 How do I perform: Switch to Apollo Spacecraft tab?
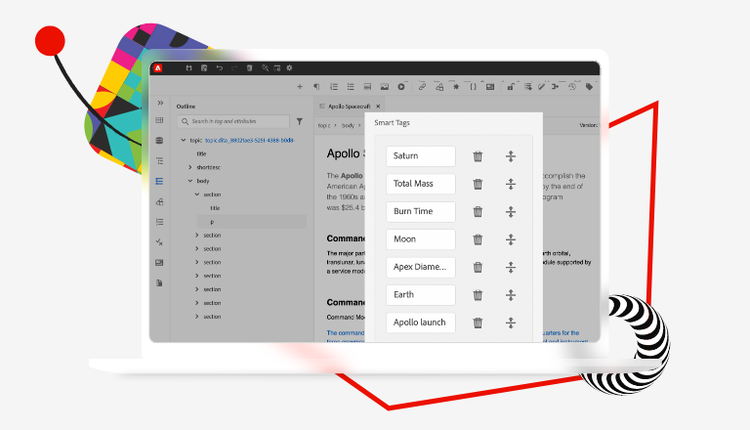point(349,106)
